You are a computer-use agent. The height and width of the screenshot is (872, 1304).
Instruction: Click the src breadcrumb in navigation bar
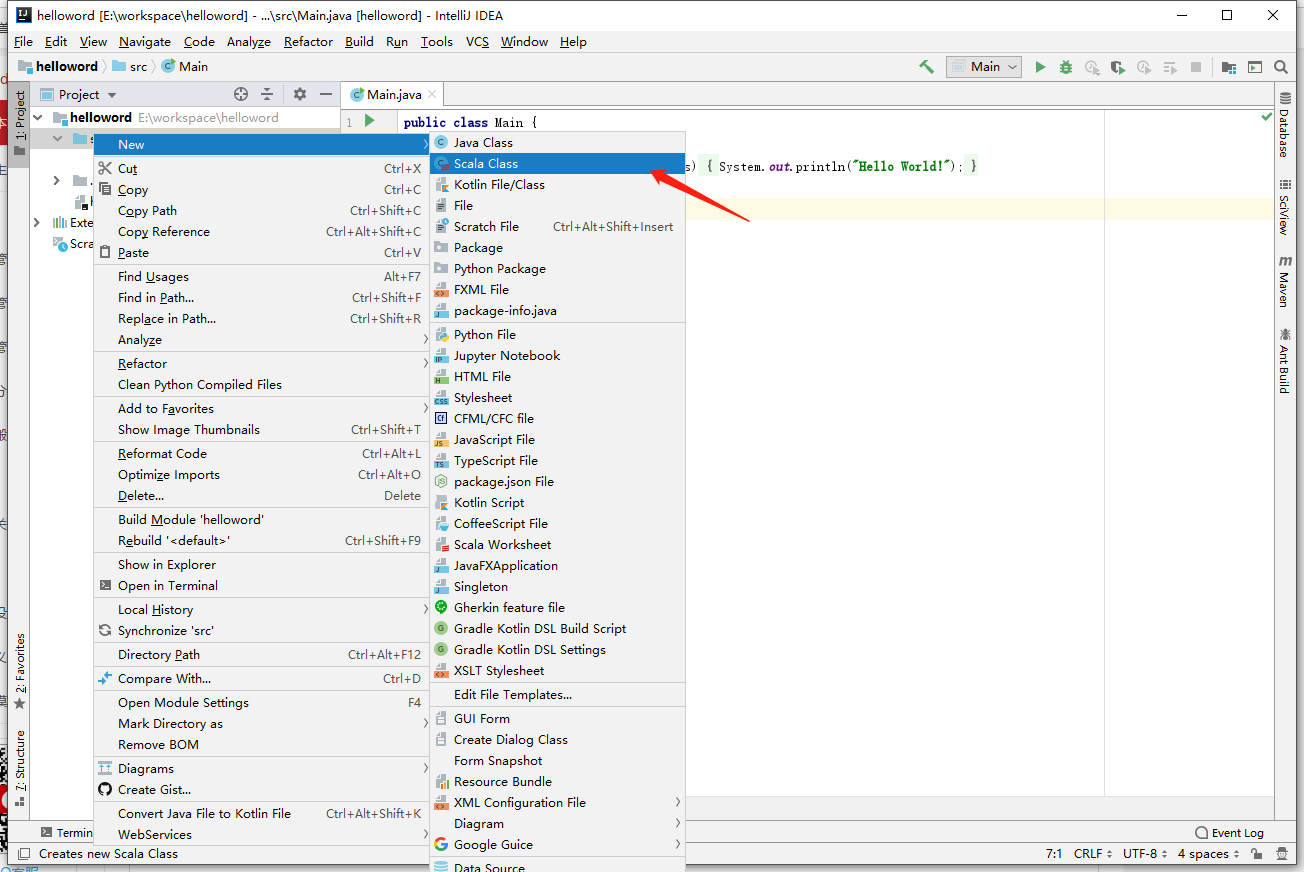[x=129, y=66]
